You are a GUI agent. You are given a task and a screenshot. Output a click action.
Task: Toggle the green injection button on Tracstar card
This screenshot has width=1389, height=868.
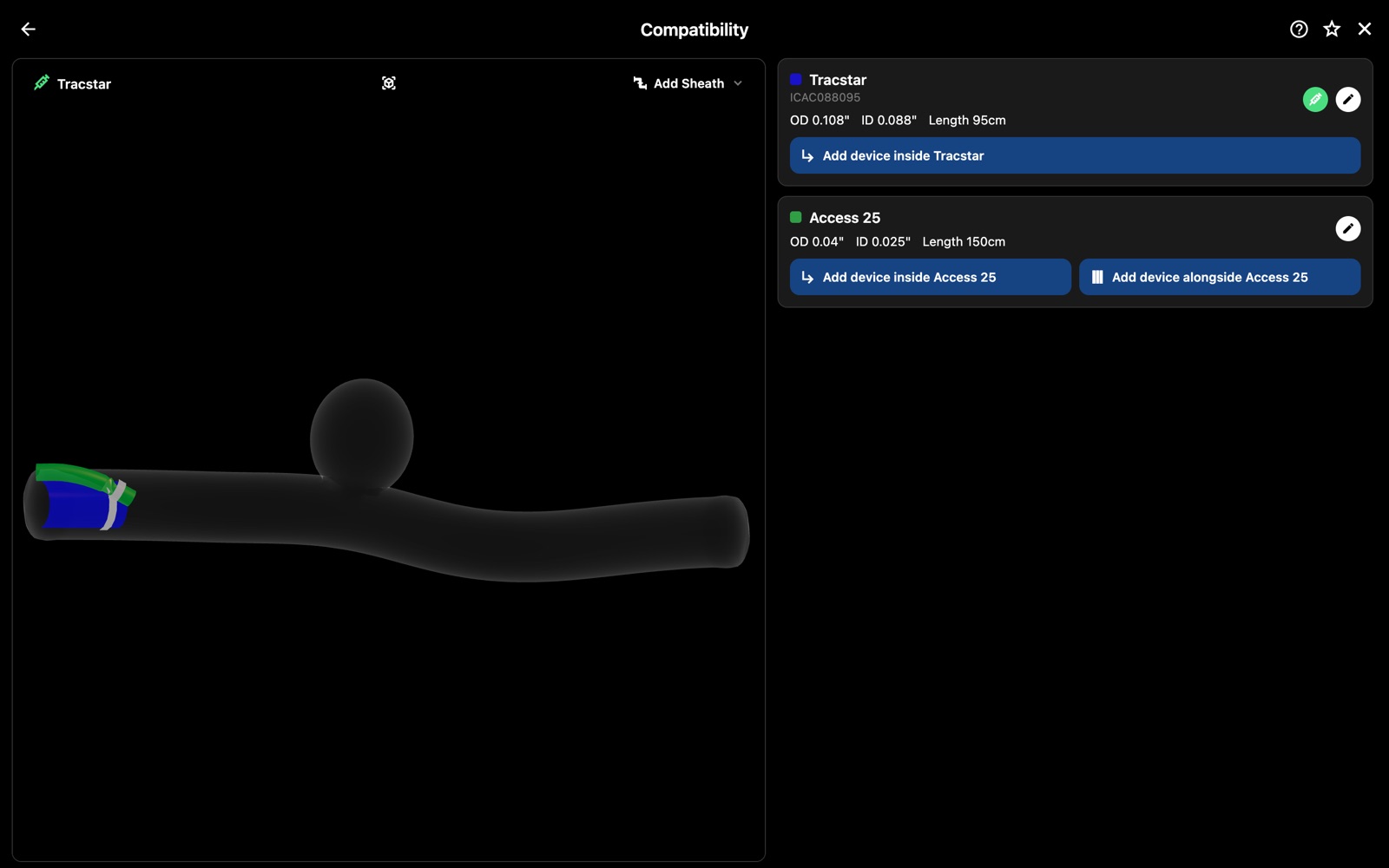[x=1315, y=100]
